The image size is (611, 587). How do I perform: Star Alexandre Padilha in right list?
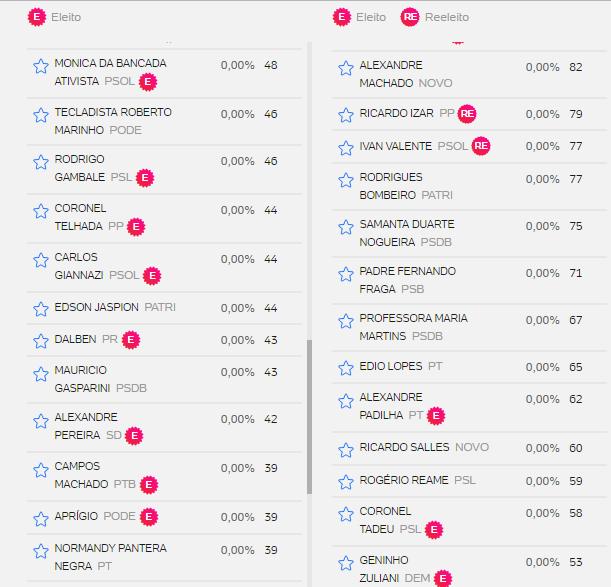tap(346, 400)
